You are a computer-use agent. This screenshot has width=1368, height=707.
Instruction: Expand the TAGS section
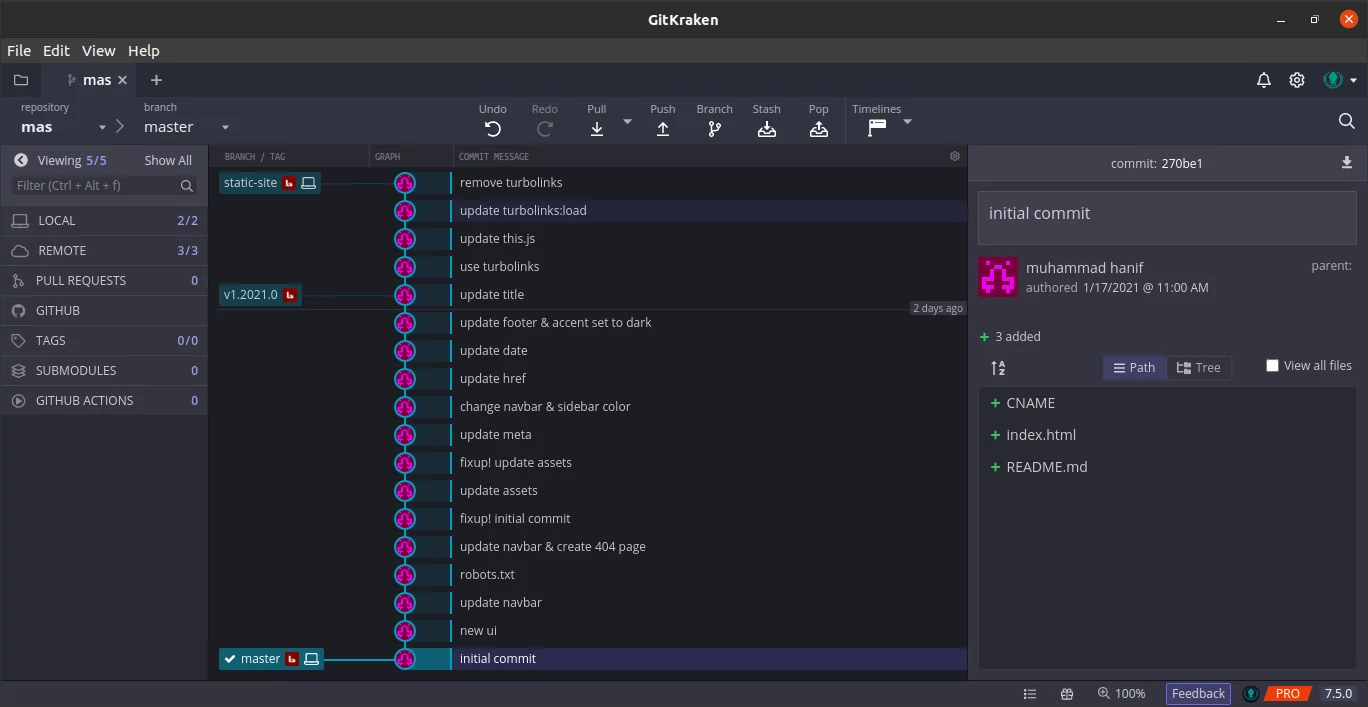[104, 341]
